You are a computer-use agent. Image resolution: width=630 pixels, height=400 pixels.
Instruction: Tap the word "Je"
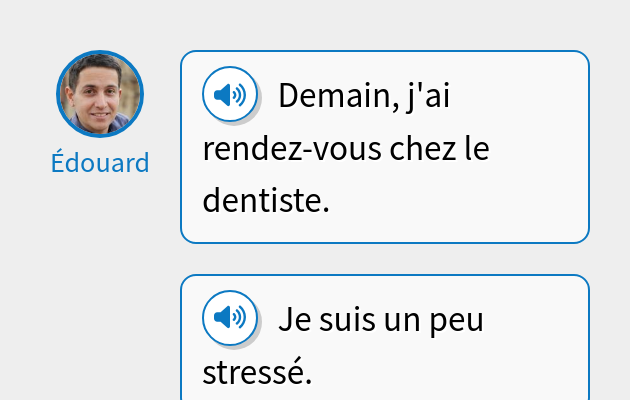295,320
